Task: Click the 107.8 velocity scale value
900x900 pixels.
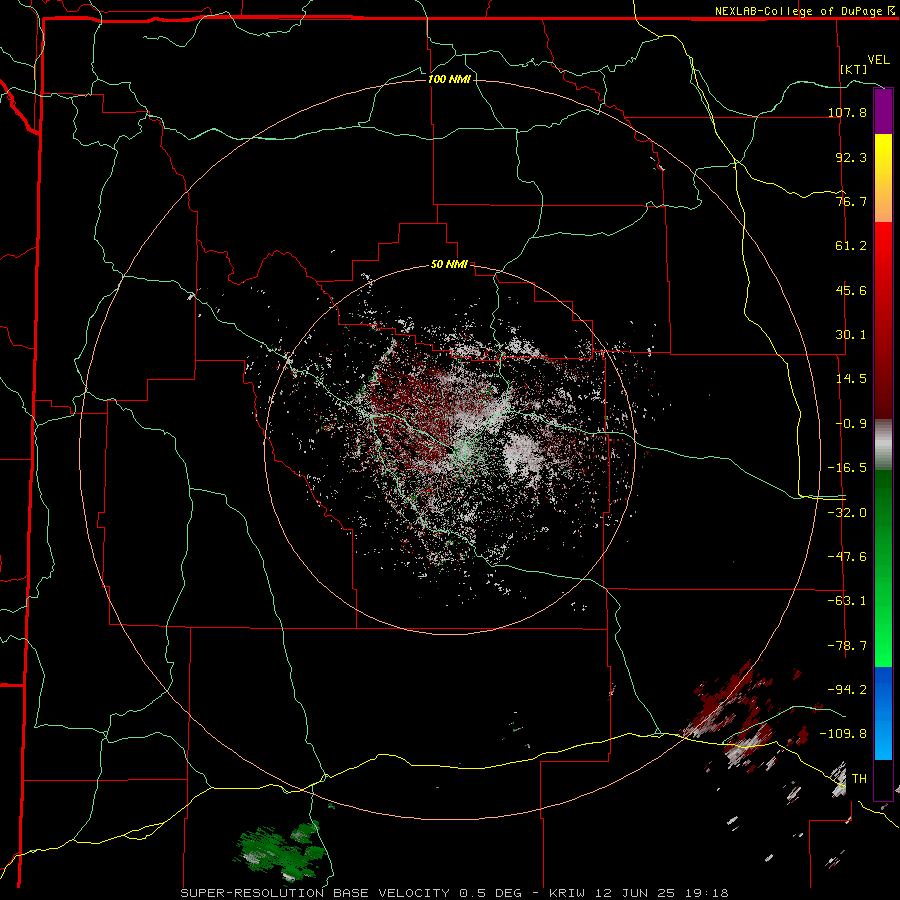Action: click(847, 112)
